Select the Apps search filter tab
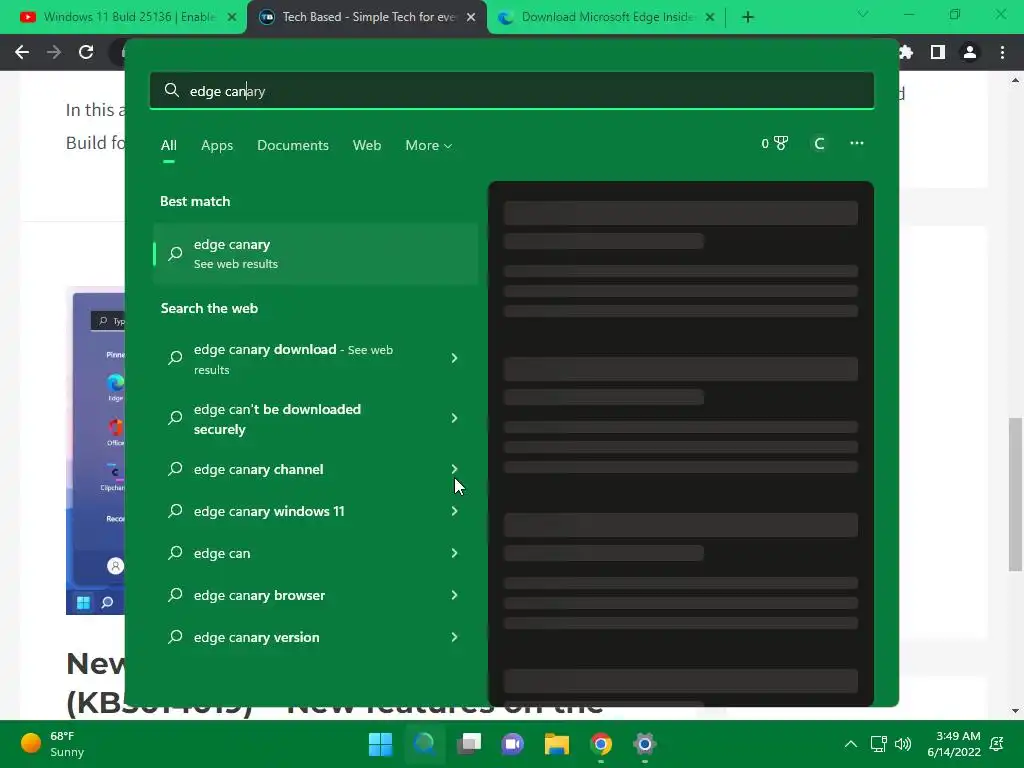 pos(217,146)
